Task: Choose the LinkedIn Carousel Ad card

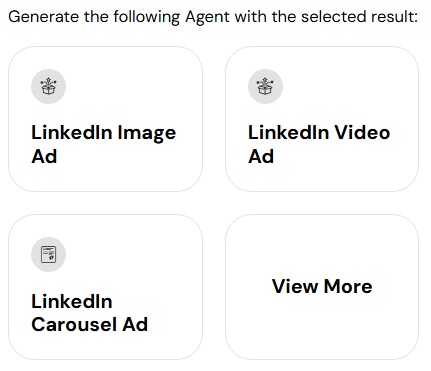Action: [x=105, y=287]
